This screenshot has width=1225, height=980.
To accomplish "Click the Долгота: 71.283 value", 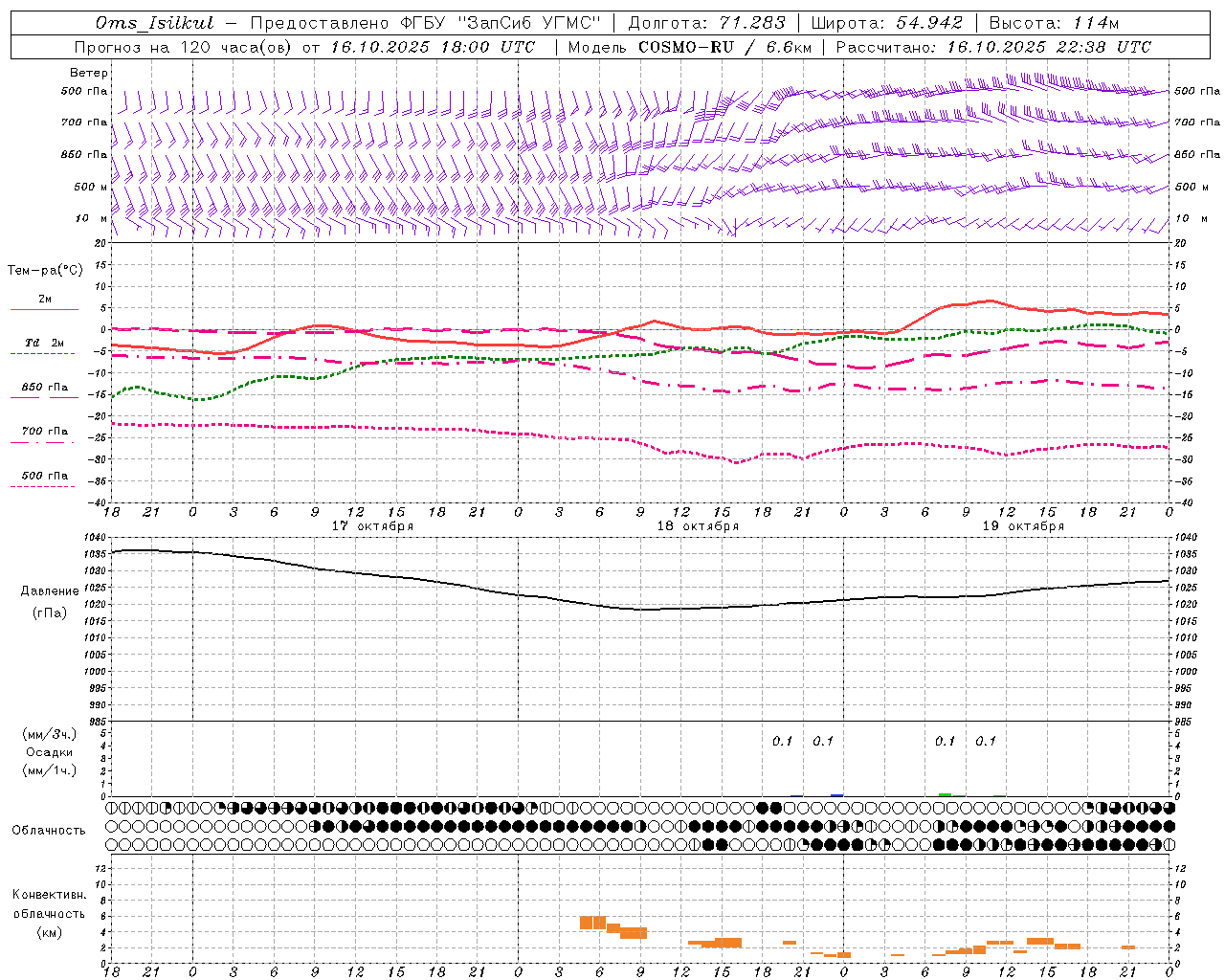I will 706,23.
